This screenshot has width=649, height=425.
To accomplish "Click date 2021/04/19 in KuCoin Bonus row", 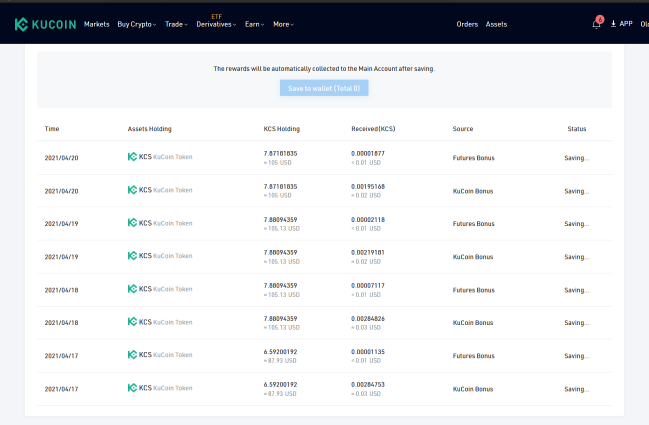I will 61,257.
